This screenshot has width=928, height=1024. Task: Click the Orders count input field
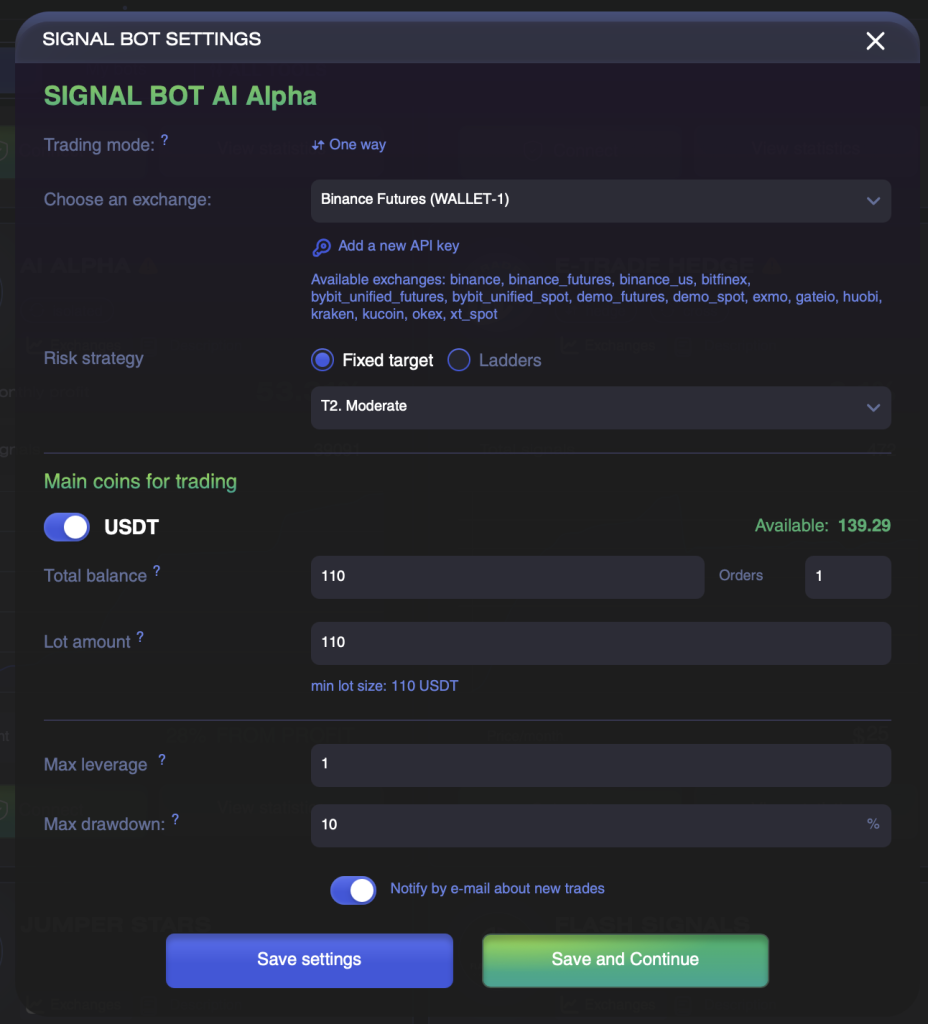848,577
